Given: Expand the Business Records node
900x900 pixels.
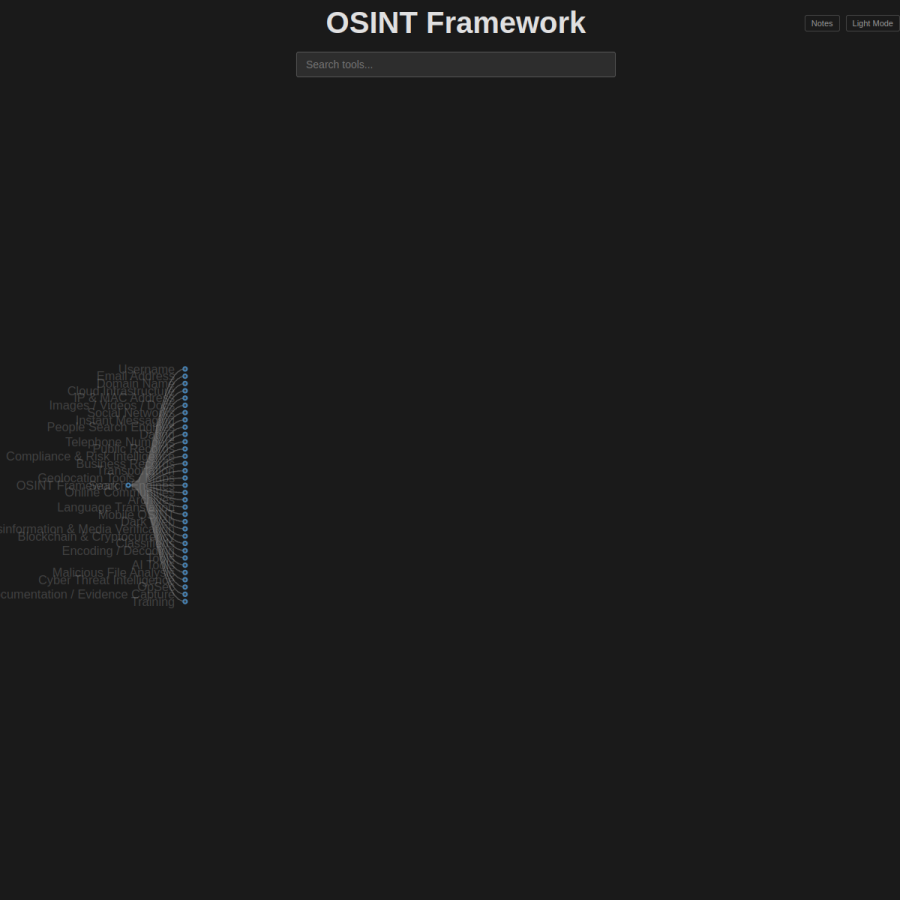Looking at the screenshot, I should pos(185,463).
